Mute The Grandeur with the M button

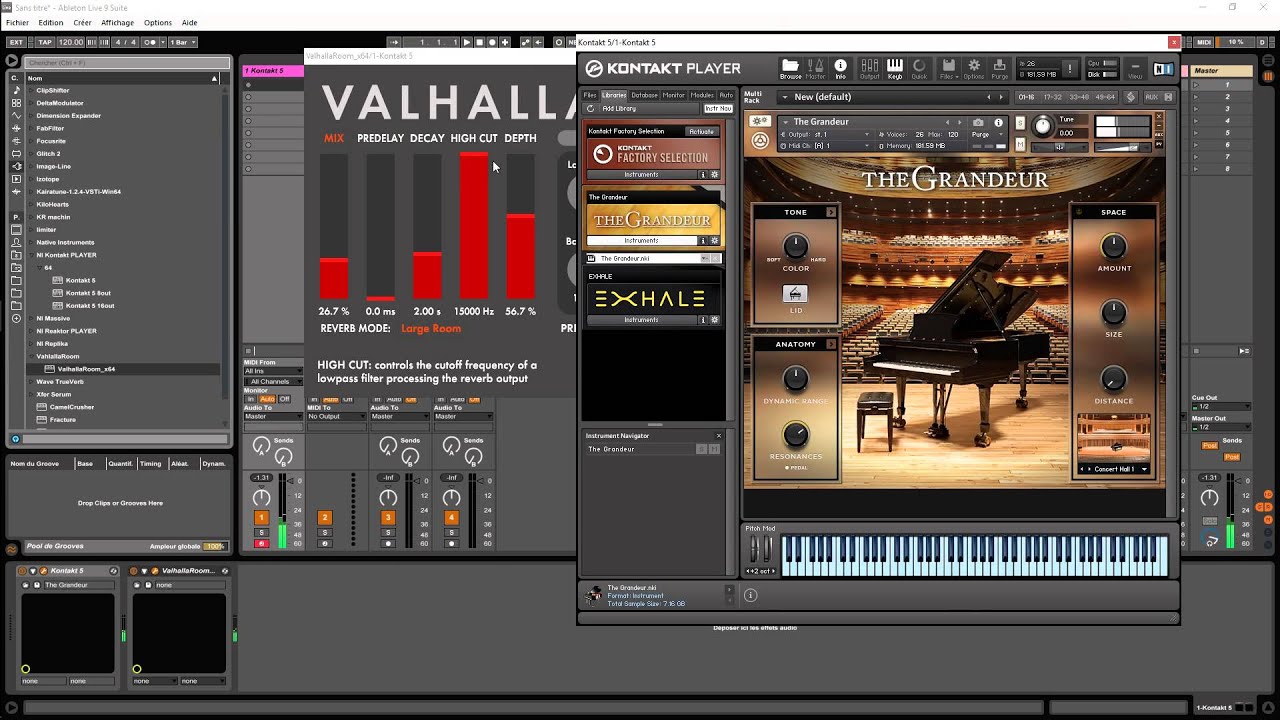[1020, 145]
